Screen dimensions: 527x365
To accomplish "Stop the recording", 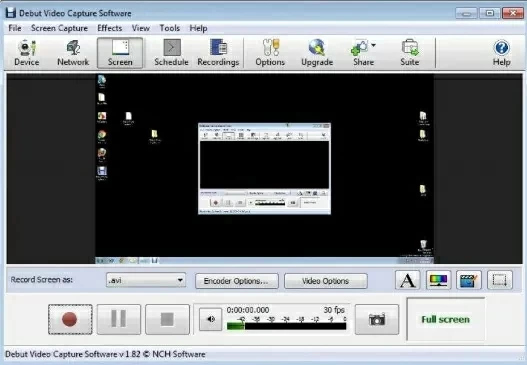I will (x=167, y=319).
